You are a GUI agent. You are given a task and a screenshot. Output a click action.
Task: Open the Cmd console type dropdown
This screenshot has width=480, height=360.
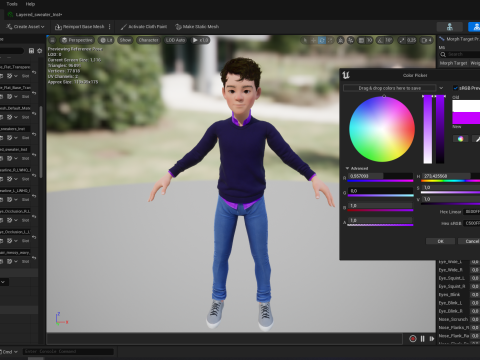click(9, 352)
